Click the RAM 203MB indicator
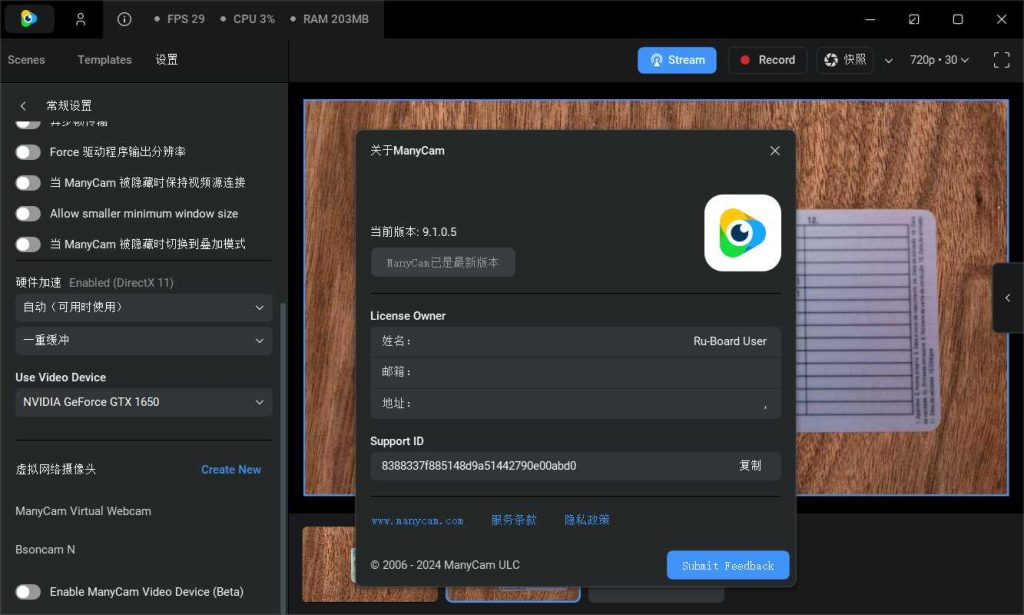This screenshot has height=615, width=1024. coord(330,19)
